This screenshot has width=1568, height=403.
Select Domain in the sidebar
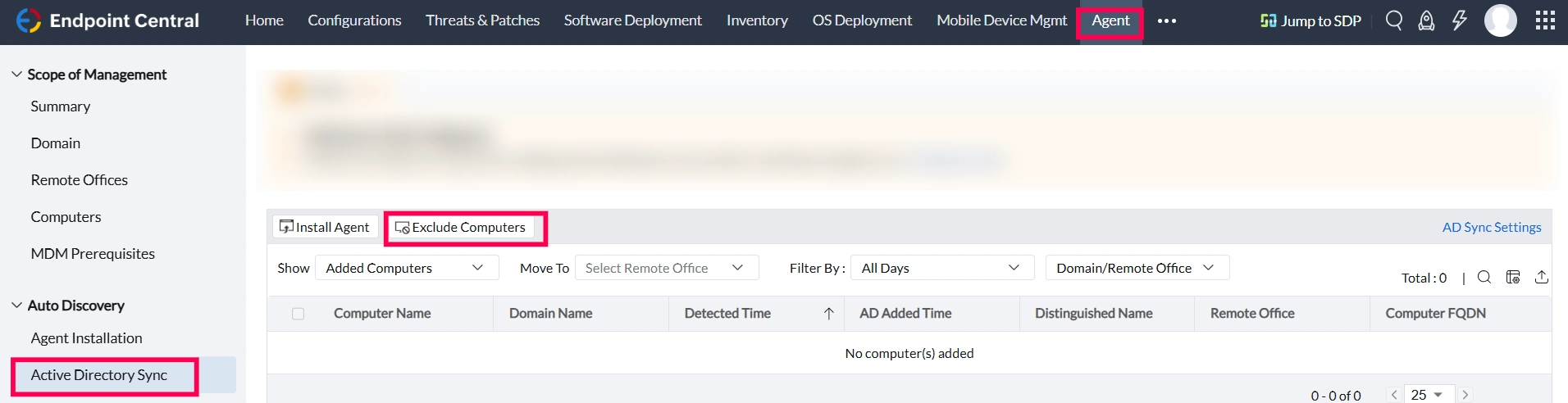[x=56, y=143]
